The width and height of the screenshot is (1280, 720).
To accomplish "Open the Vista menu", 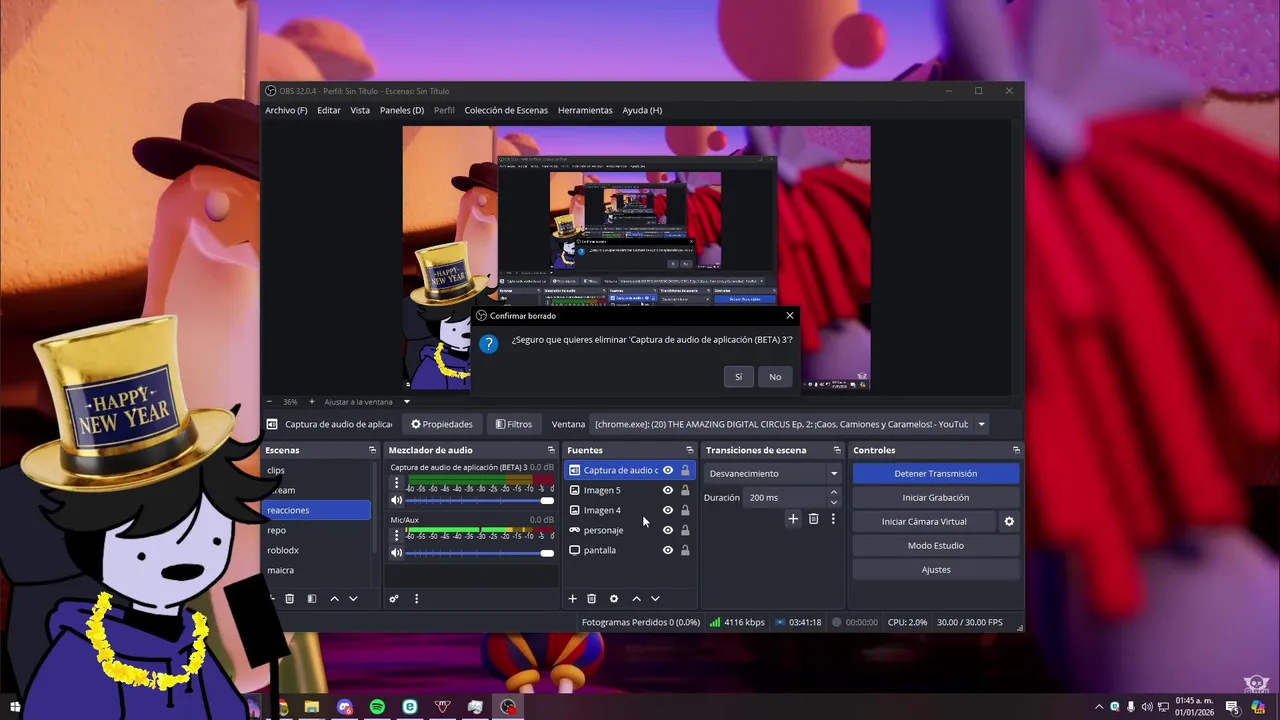I will tap(360, 110).
